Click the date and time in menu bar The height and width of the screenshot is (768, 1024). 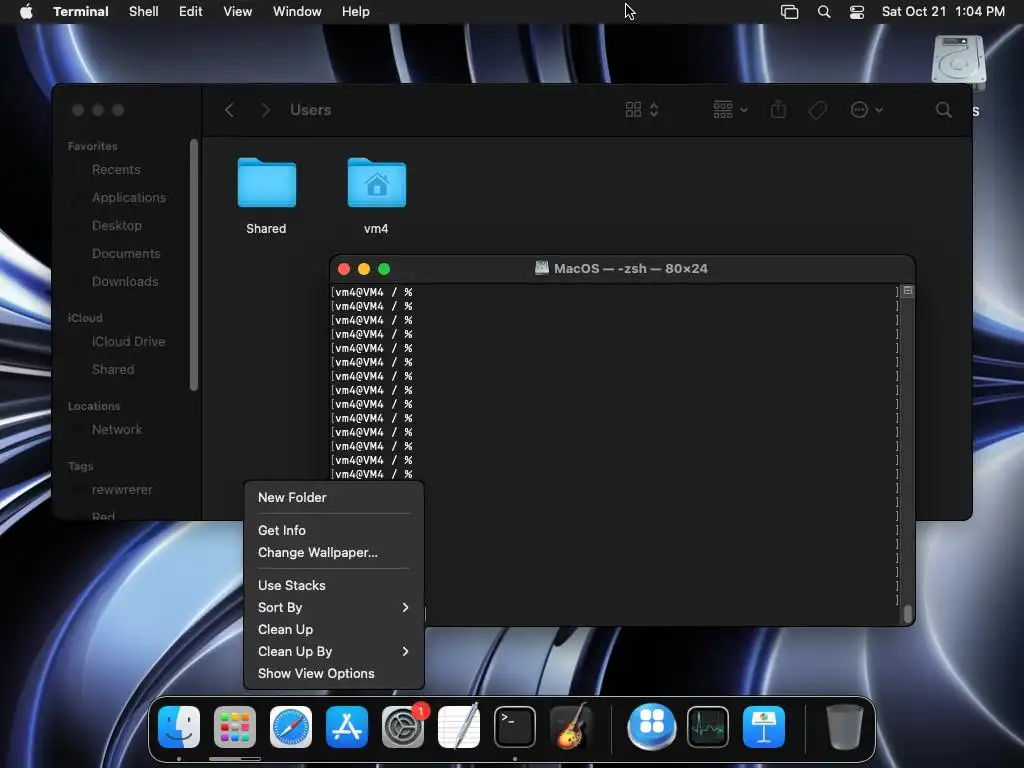[x=943, y=12]
